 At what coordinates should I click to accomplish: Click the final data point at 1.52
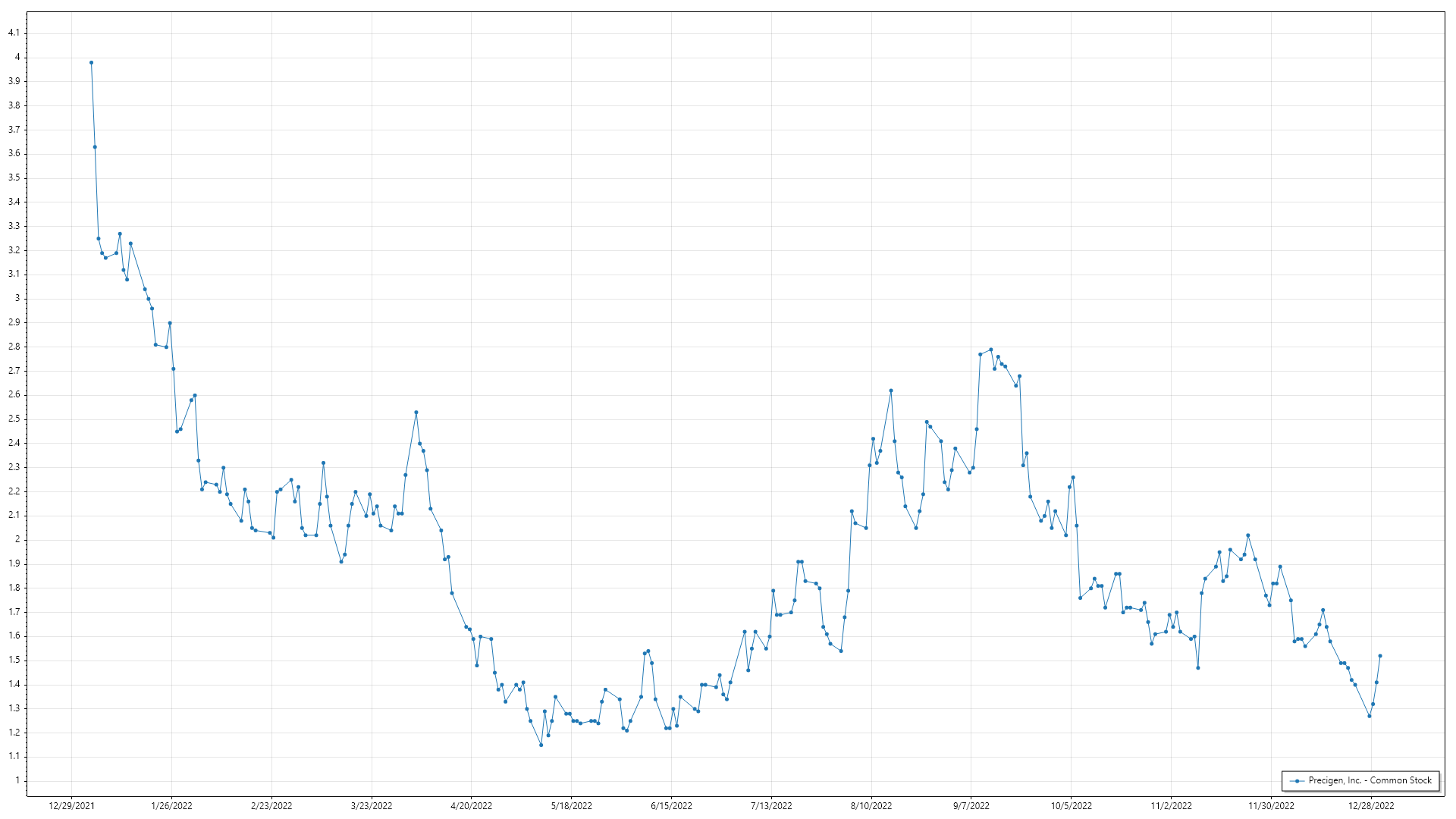pyautogui.click(x=1379, y=656)
